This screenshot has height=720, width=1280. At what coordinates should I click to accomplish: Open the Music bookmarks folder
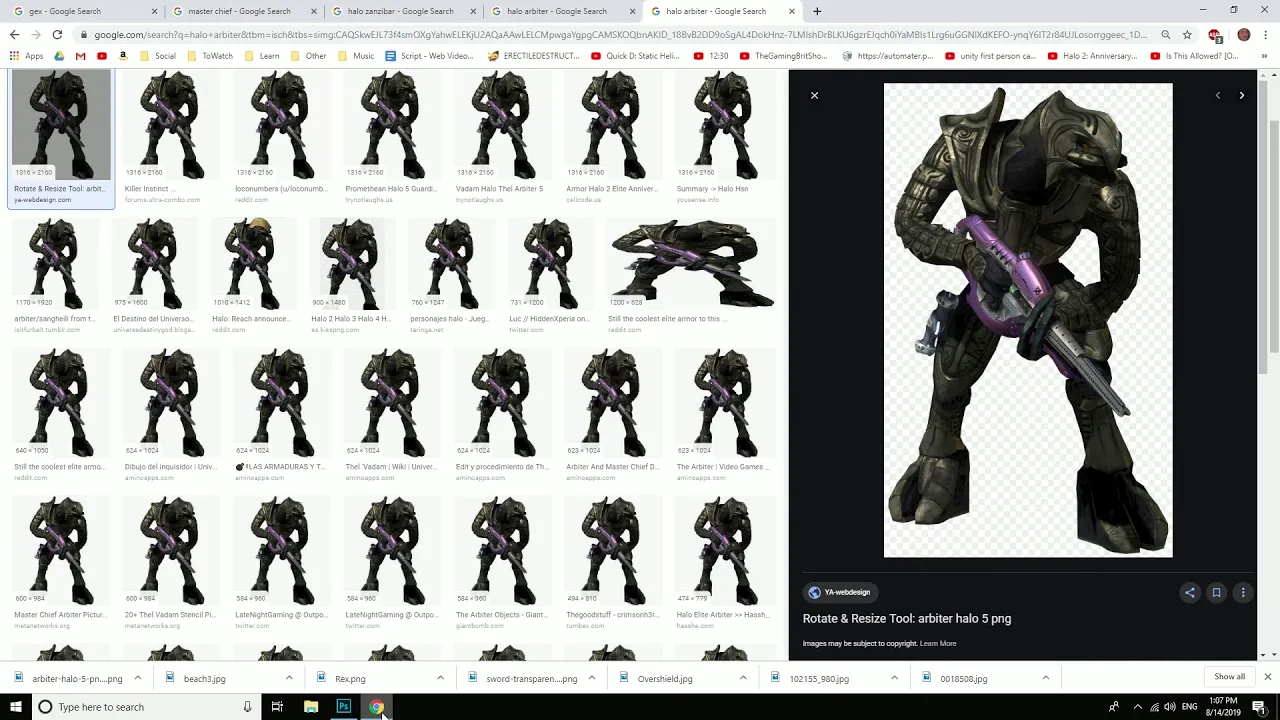tap(355, 56)
